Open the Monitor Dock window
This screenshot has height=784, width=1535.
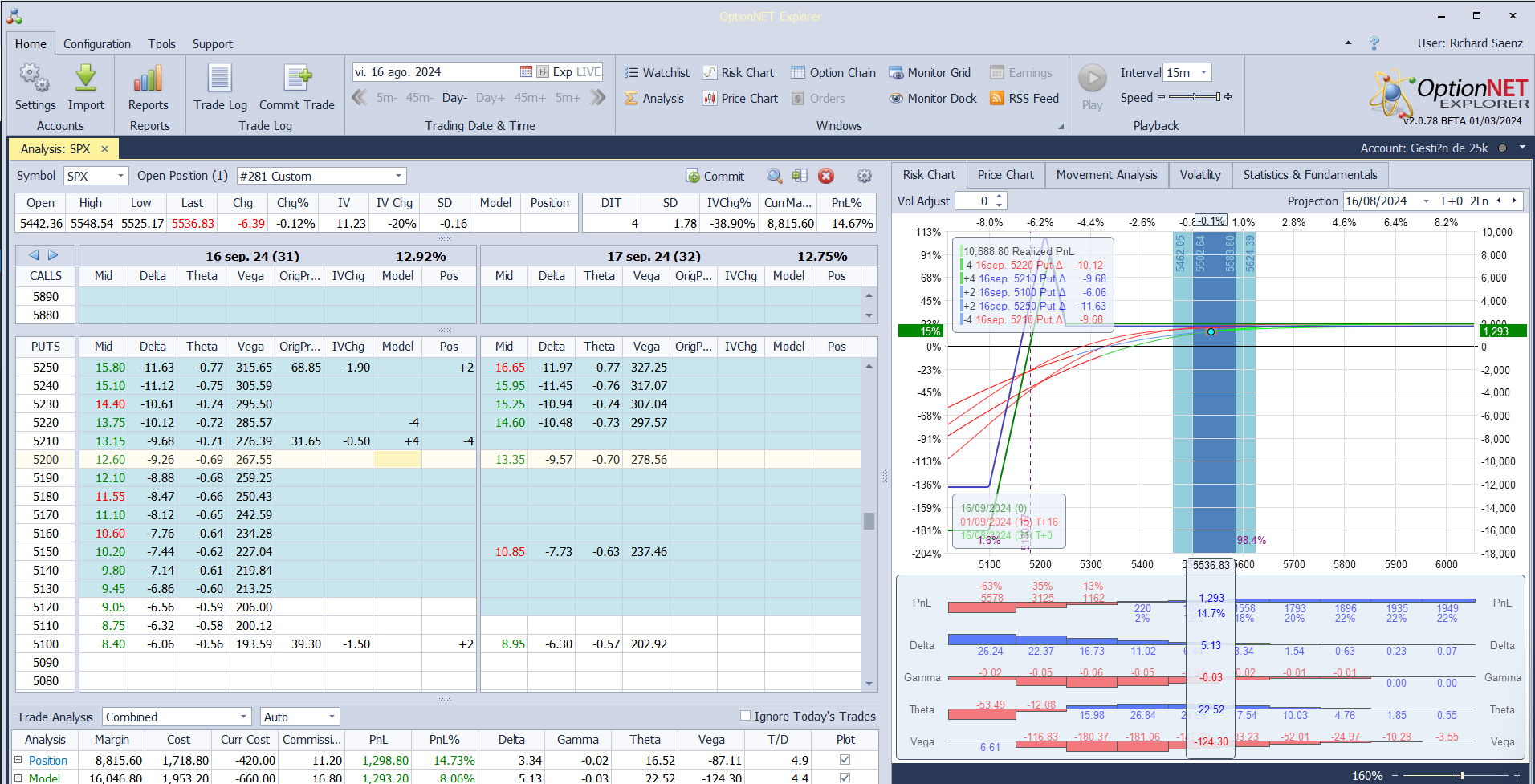coord(933,99)
